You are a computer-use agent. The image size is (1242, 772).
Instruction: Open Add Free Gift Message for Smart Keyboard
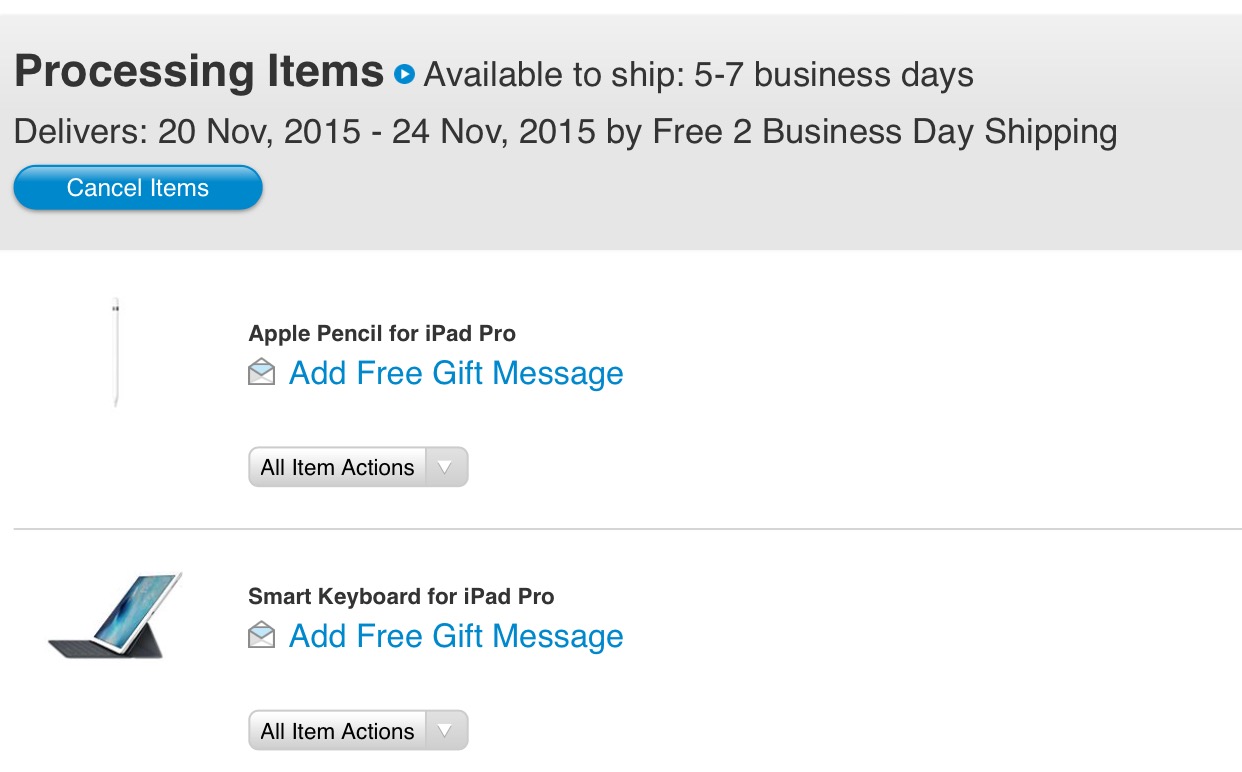(455, 636)
